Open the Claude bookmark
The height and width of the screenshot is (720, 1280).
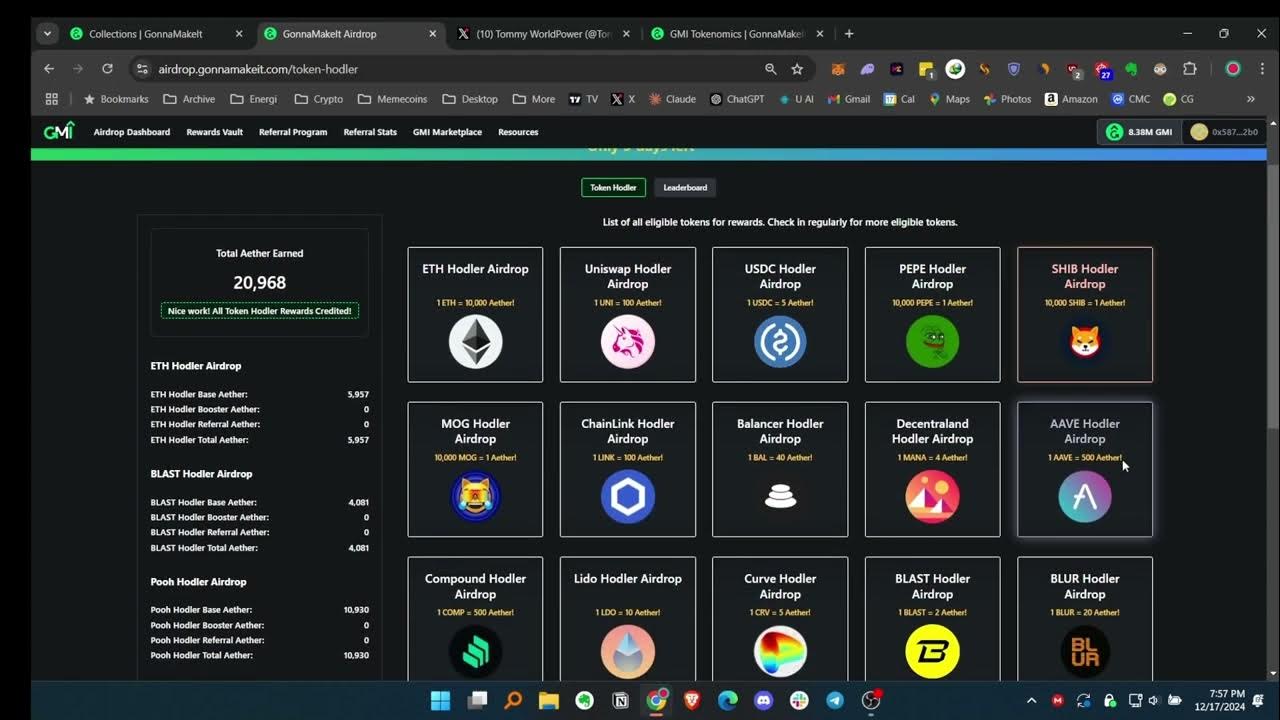[x=672, y=99]
